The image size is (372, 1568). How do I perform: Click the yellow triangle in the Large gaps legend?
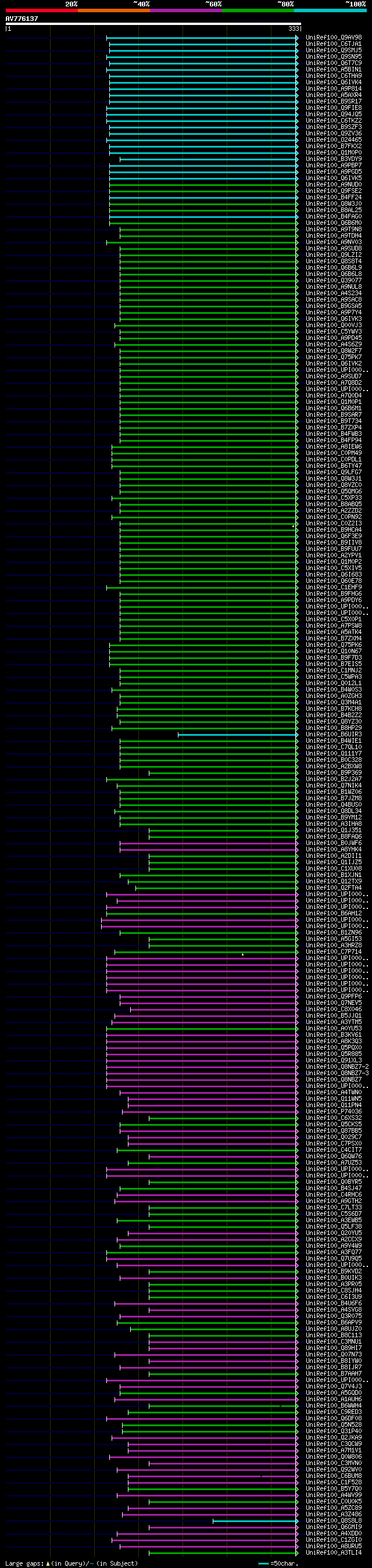coord(48,1563)
